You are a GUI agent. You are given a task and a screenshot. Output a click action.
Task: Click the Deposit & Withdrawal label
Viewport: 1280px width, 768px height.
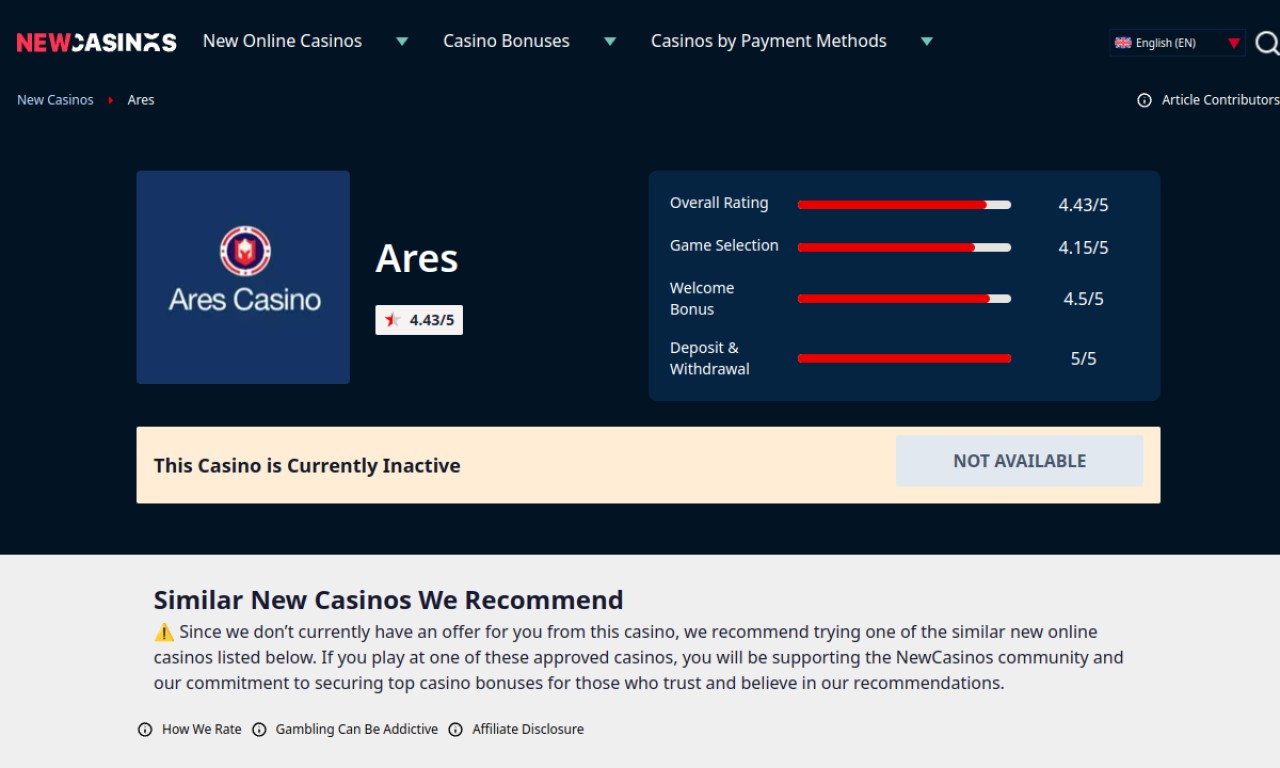point(709,358)
